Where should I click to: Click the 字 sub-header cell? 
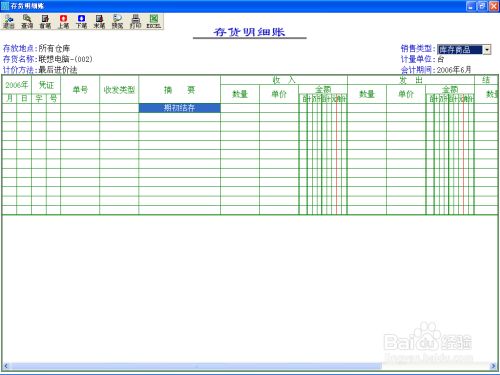(x=39, y=99)
